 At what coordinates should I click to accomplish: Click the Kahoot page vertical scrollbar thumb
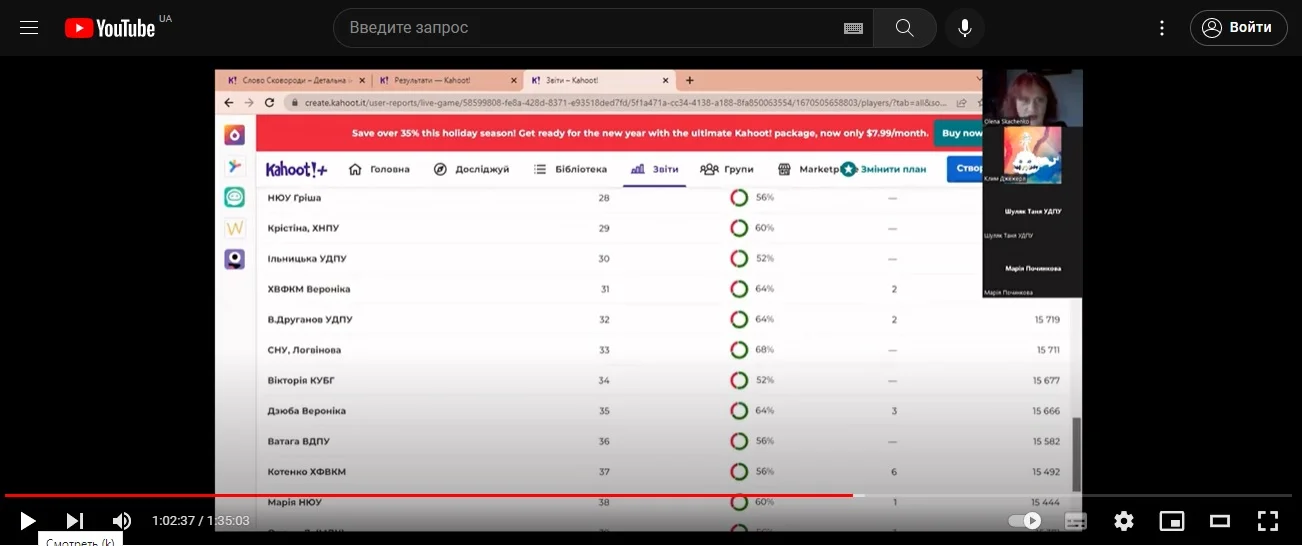pos(1076,455)
